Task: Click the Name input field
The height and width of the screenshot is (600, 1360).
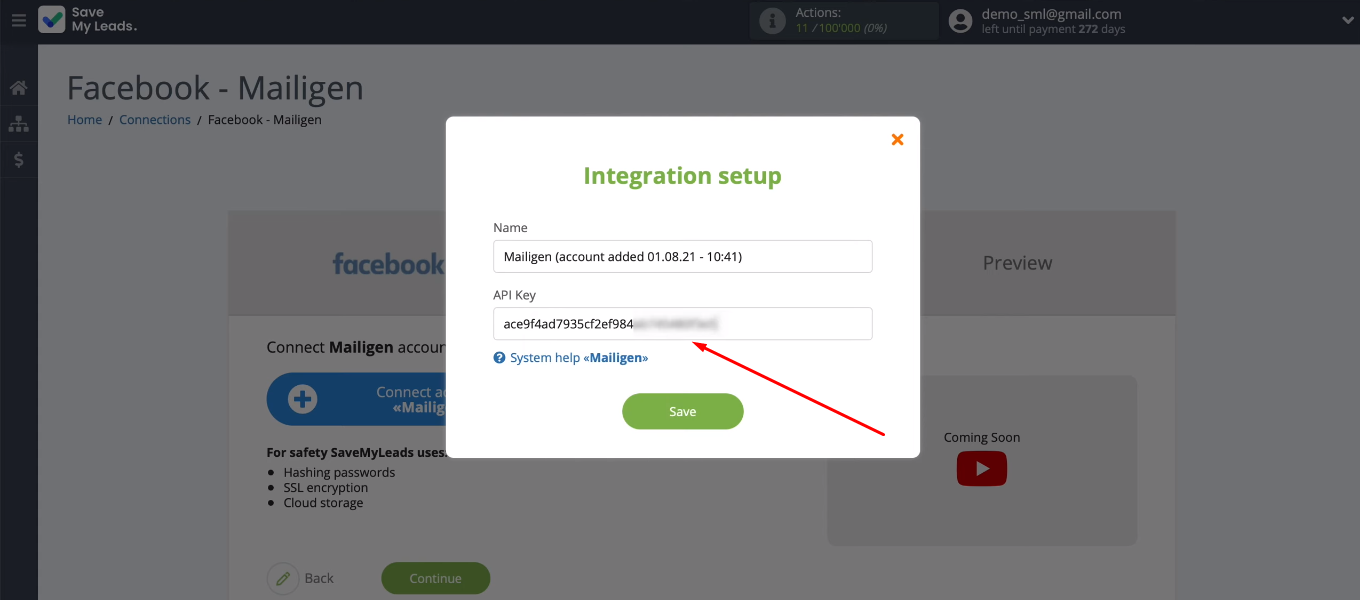Action: coord(683,256)
